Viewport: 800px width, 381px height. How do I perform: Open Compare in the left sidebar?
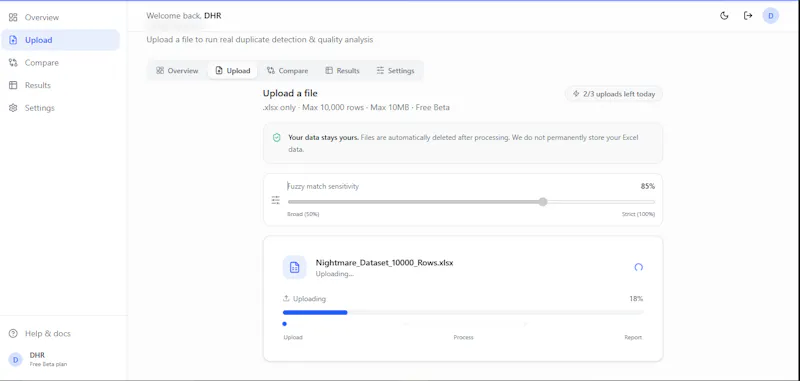tap(60, 63)
